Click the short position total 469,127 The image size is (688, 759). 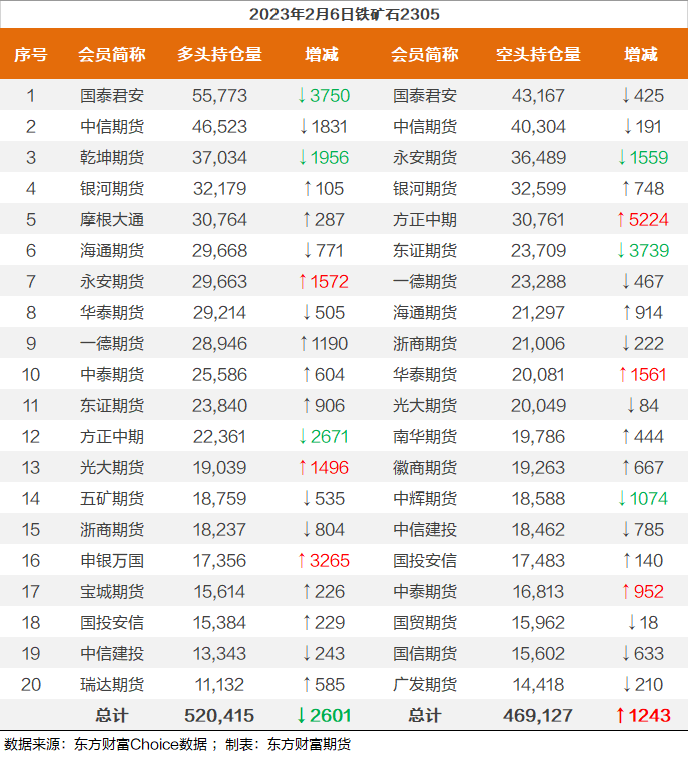click(538, 716)
